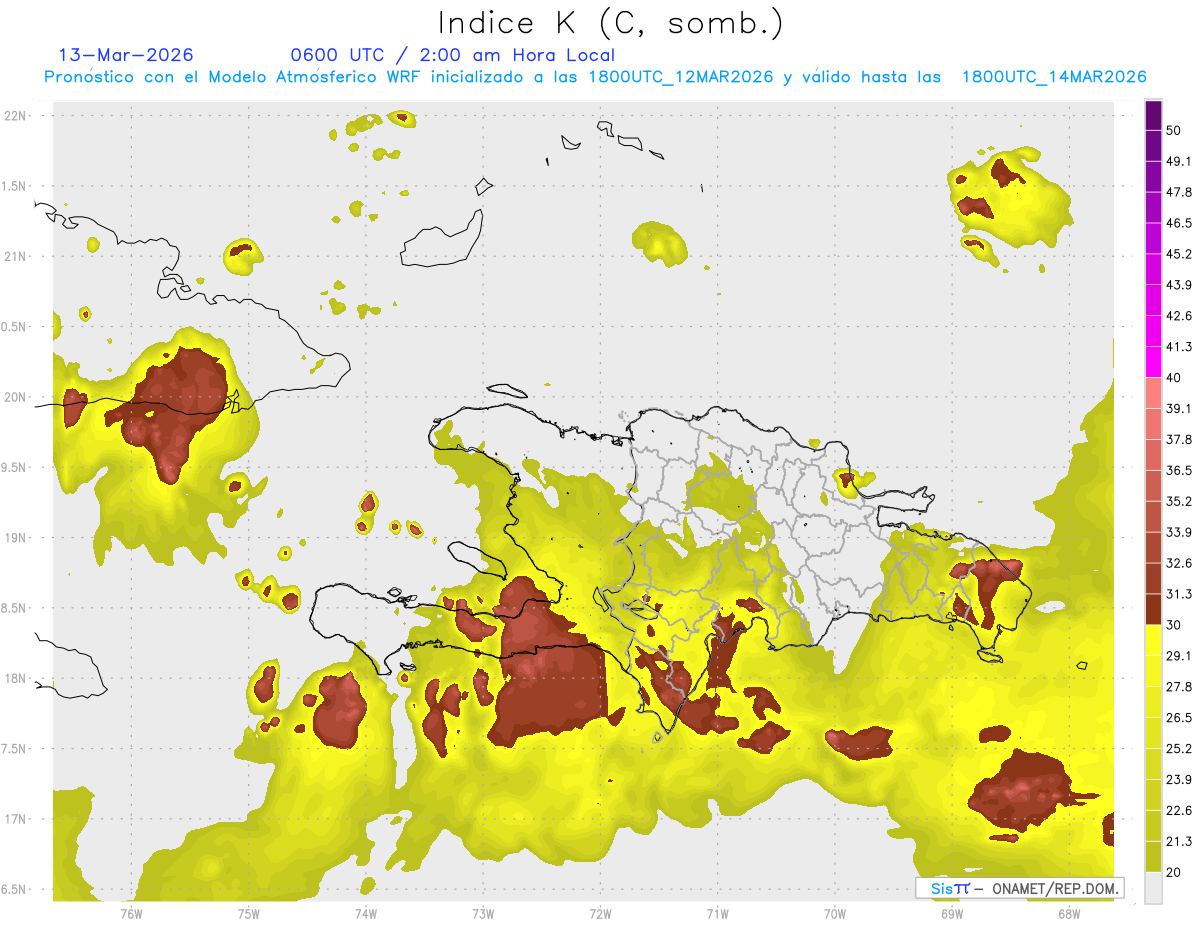Click colorbar label "30"
Viewport: 1200px width, 927px height.
[1174, 625]
